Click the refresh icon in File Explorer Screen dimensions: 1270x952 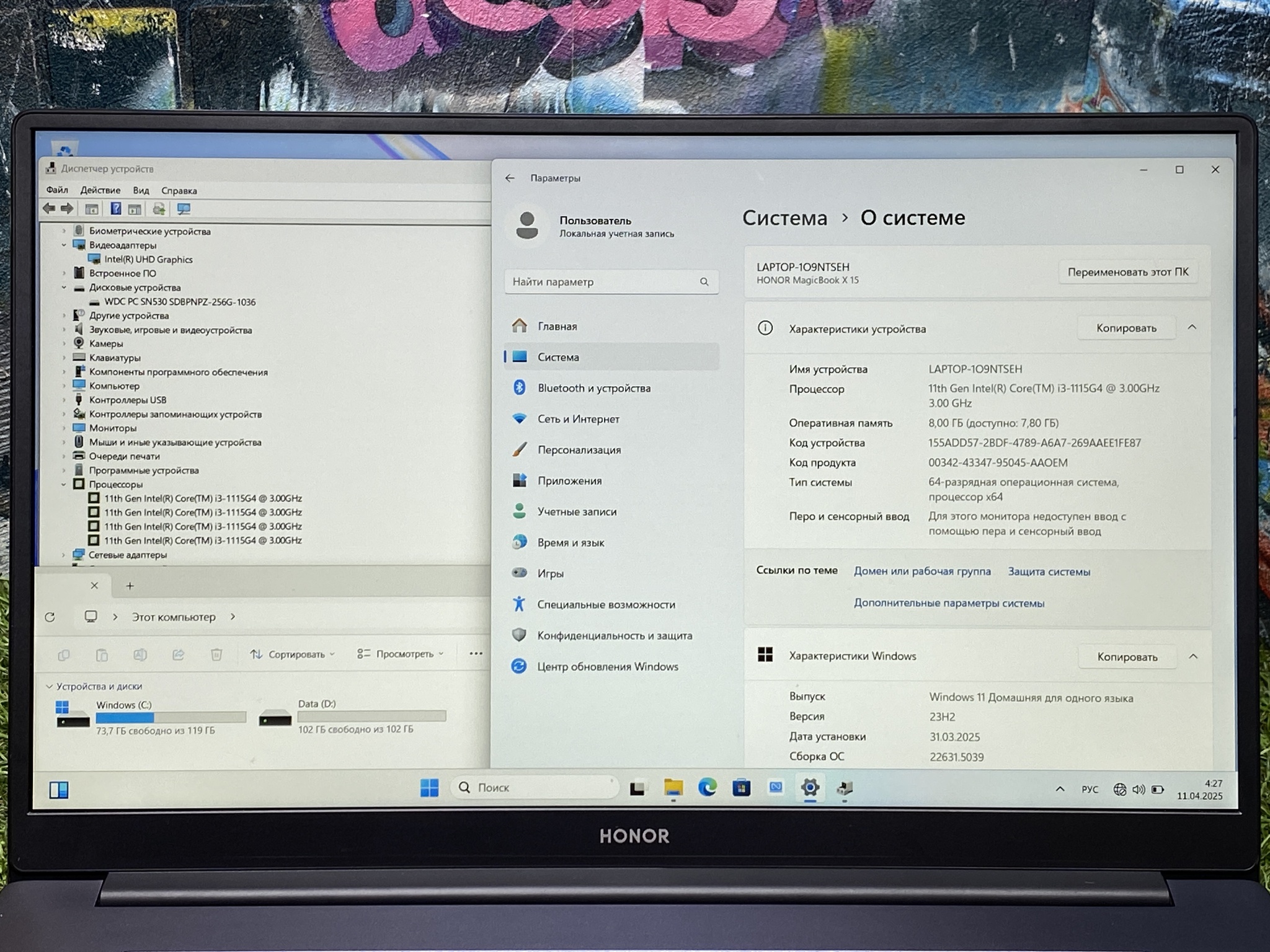coord(50,617)
